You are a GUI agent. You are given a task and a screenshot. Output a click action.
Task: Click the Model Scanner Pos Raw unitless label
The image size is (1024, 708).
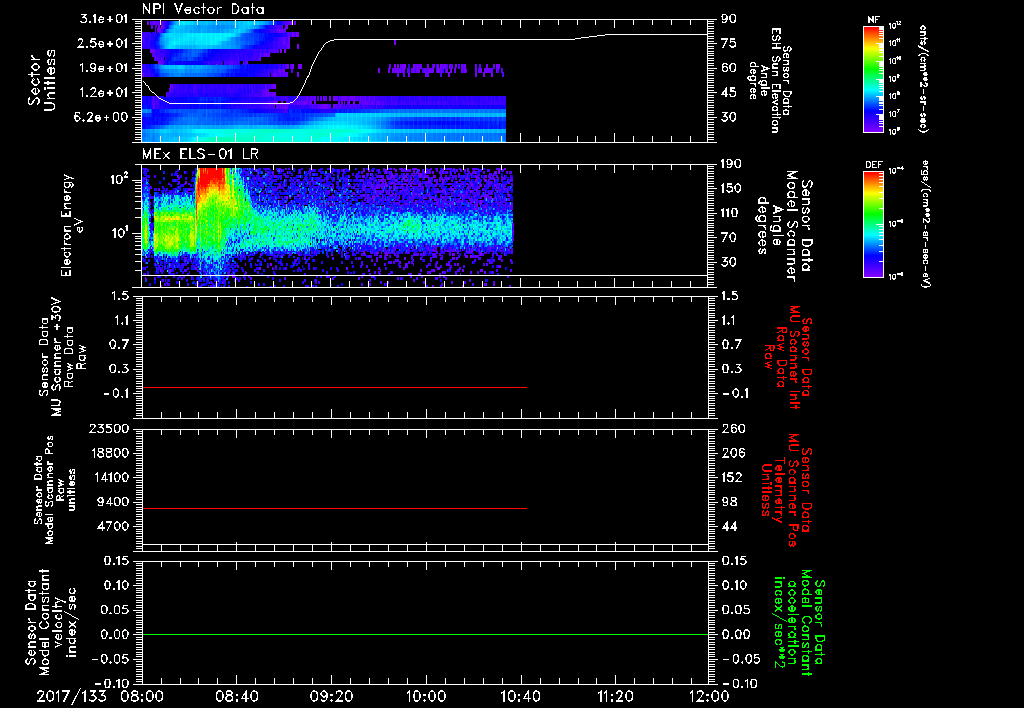[x=56, y=490]
